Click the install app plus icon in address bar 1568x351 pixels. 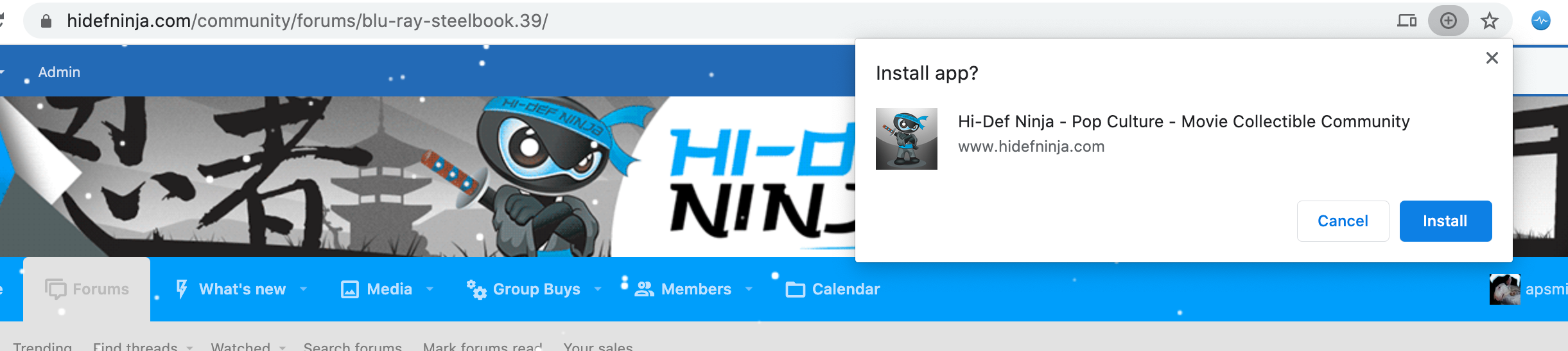pyautogui.click(x=1448, y=21)
